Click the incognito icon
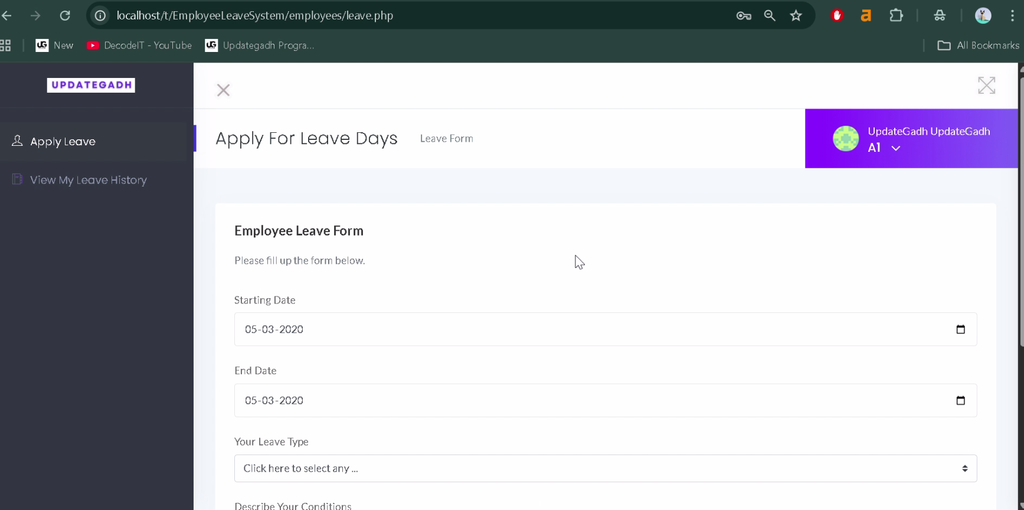 939,16
